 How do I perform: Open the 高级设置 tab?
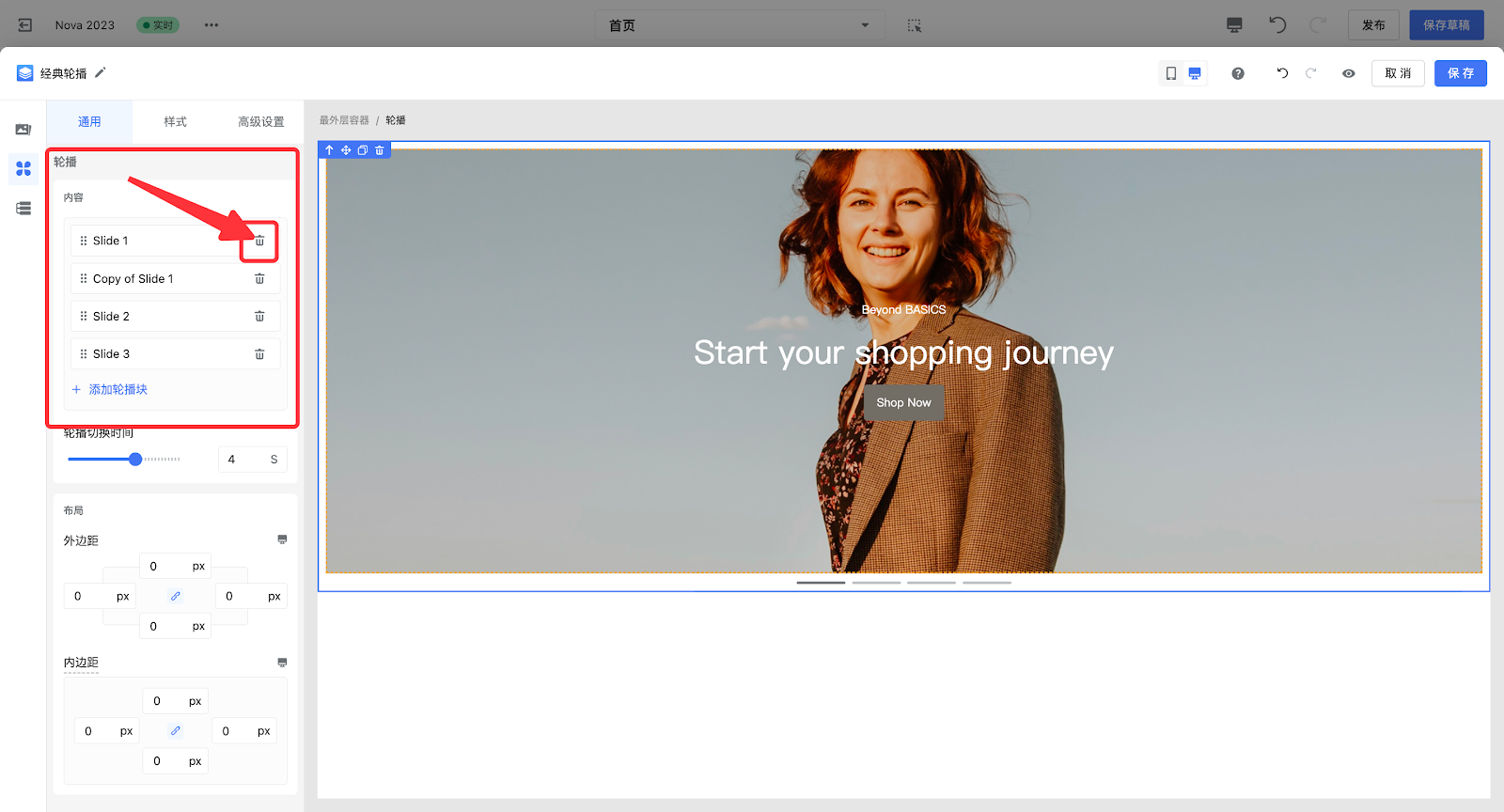pos(260,121)
